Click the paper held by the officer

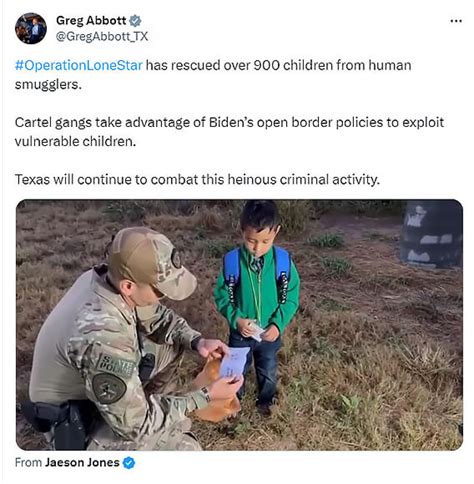[234, 362]
